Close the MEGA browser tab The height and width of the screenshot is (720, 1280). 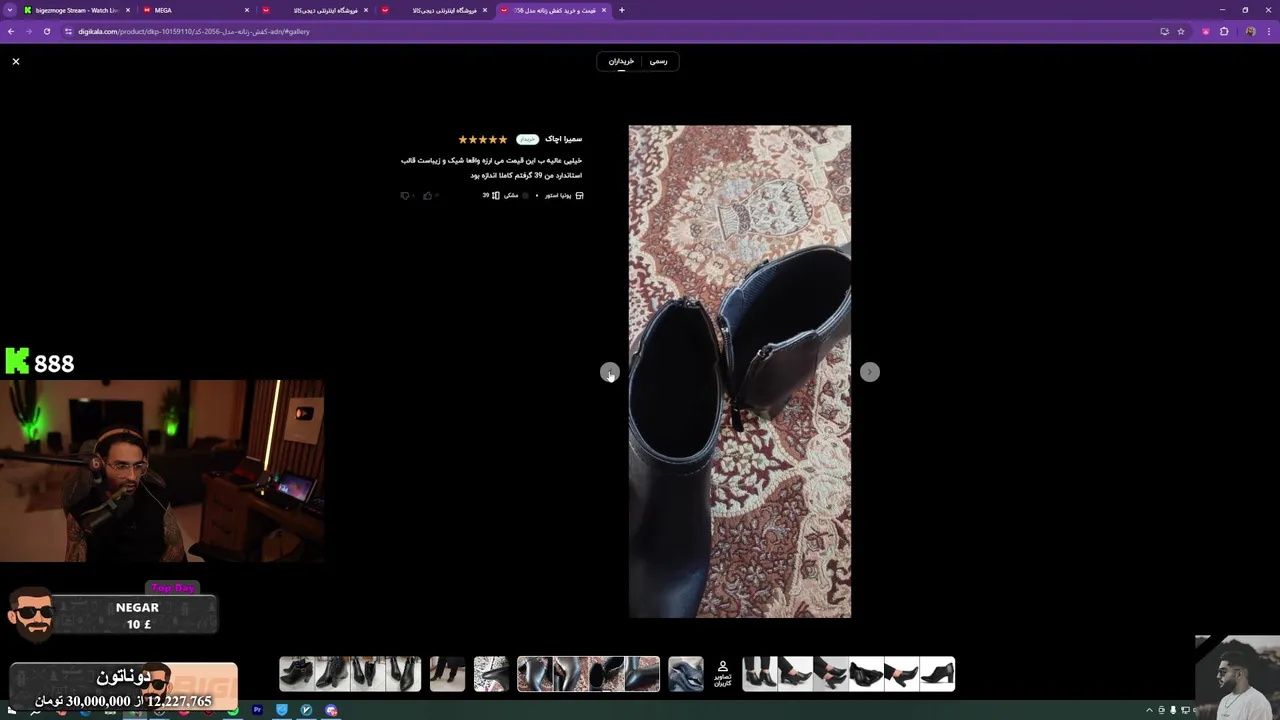pos(247,10)
